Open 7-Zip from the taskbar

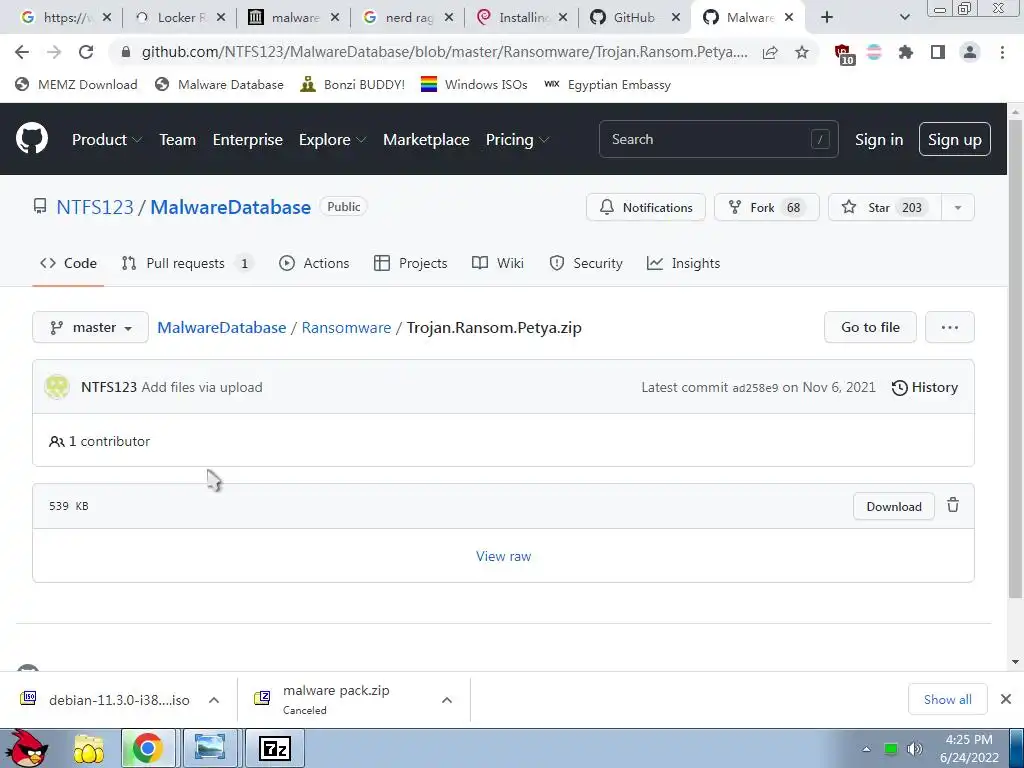tap(274, 748)
